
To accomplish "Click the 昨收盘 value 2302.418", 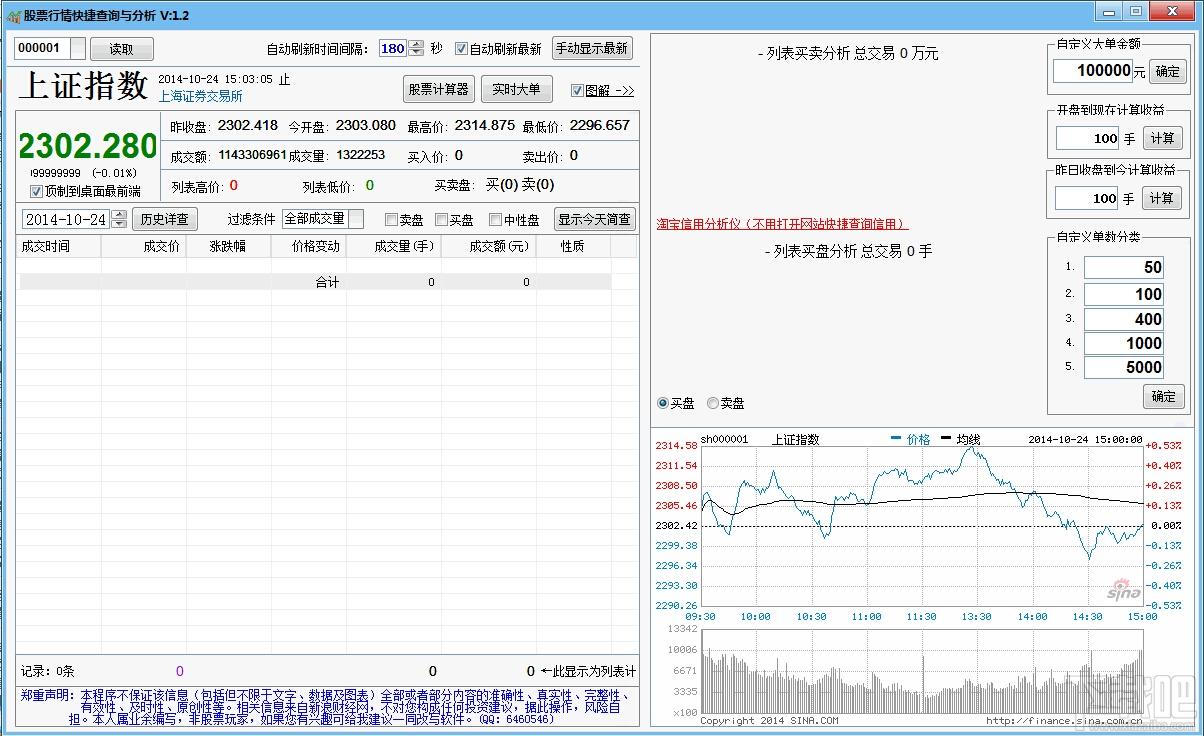I will (x=248, y=126).
